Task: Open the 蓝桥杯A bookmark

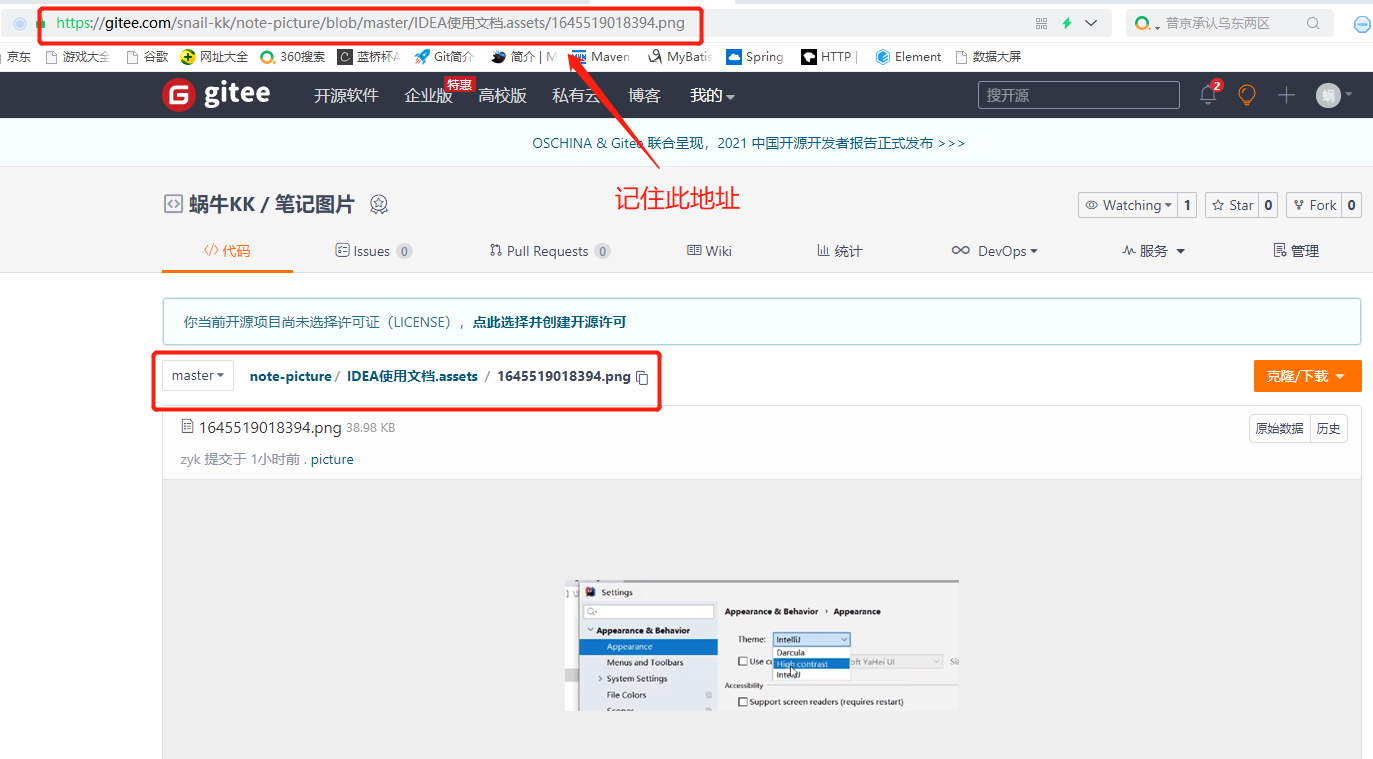Action: coord(369,57)
